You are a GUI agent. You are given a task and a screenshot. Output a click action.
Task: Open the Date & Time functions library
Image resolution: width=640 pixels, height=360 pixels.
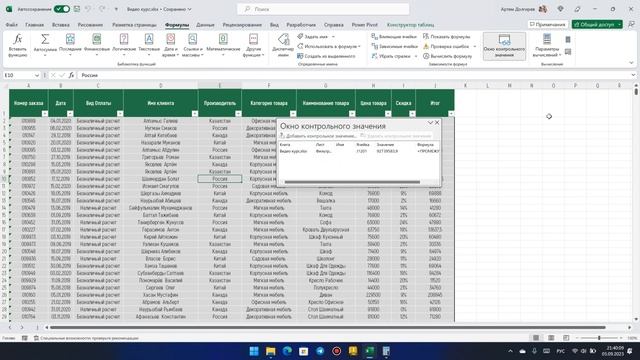point(171,45)
